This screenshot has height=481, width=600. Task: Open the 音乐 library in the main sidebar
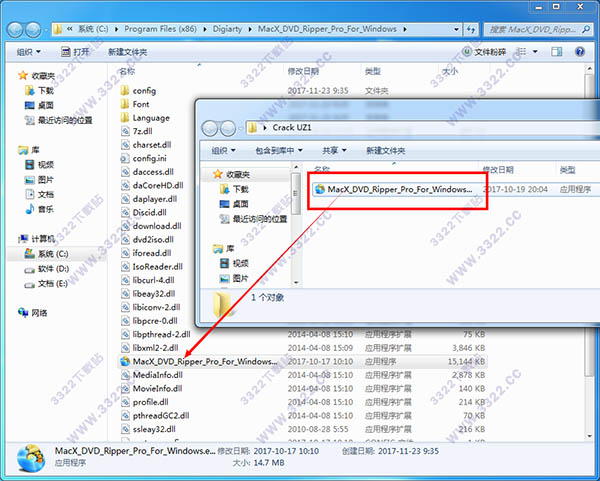[39, 209]
